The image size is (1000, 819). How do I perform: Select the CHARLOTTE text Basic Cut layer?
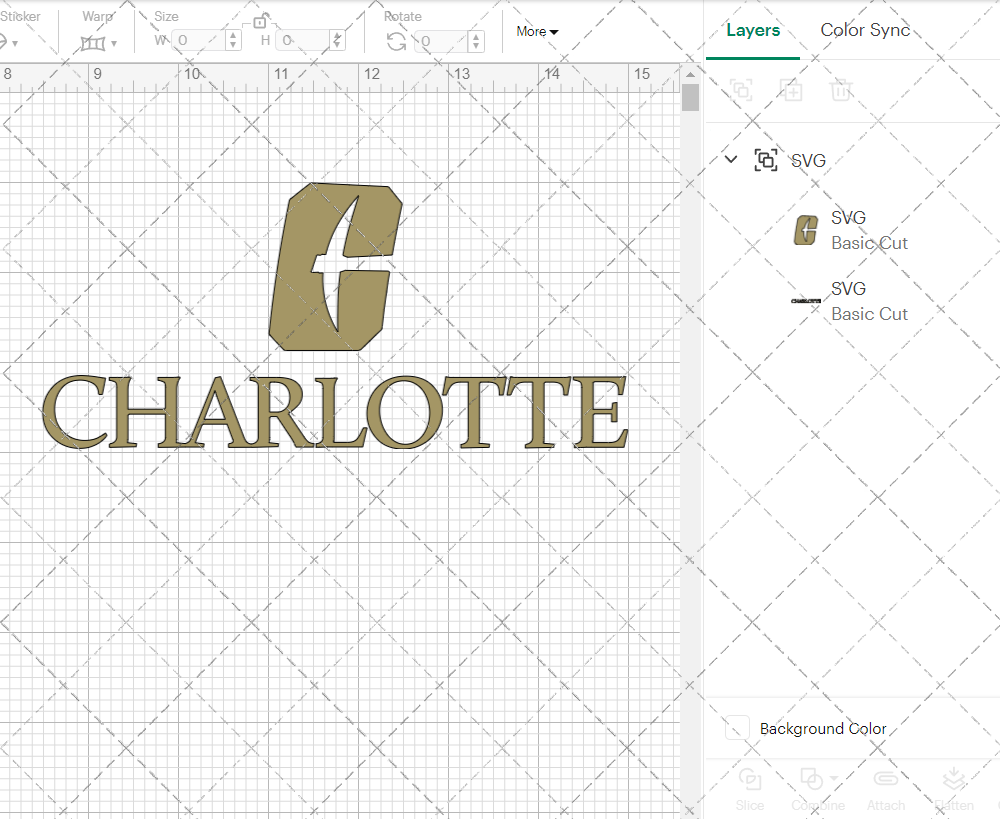tap(870, 301)
